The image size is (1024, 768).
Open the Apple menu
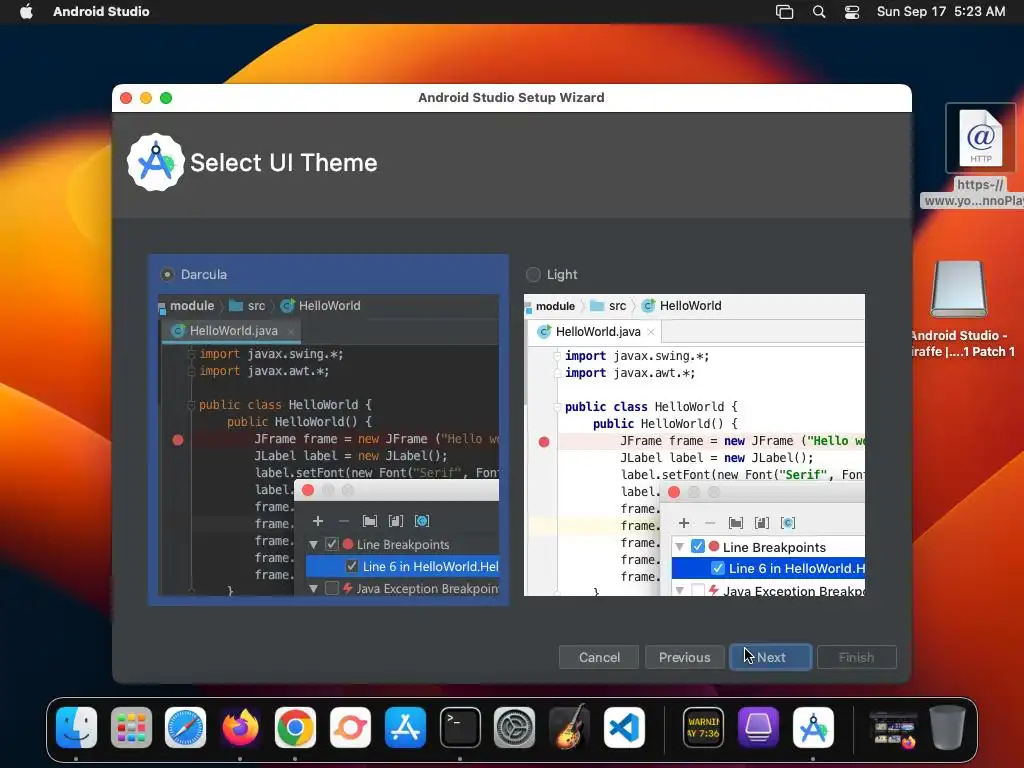click(x=26, y=12)
